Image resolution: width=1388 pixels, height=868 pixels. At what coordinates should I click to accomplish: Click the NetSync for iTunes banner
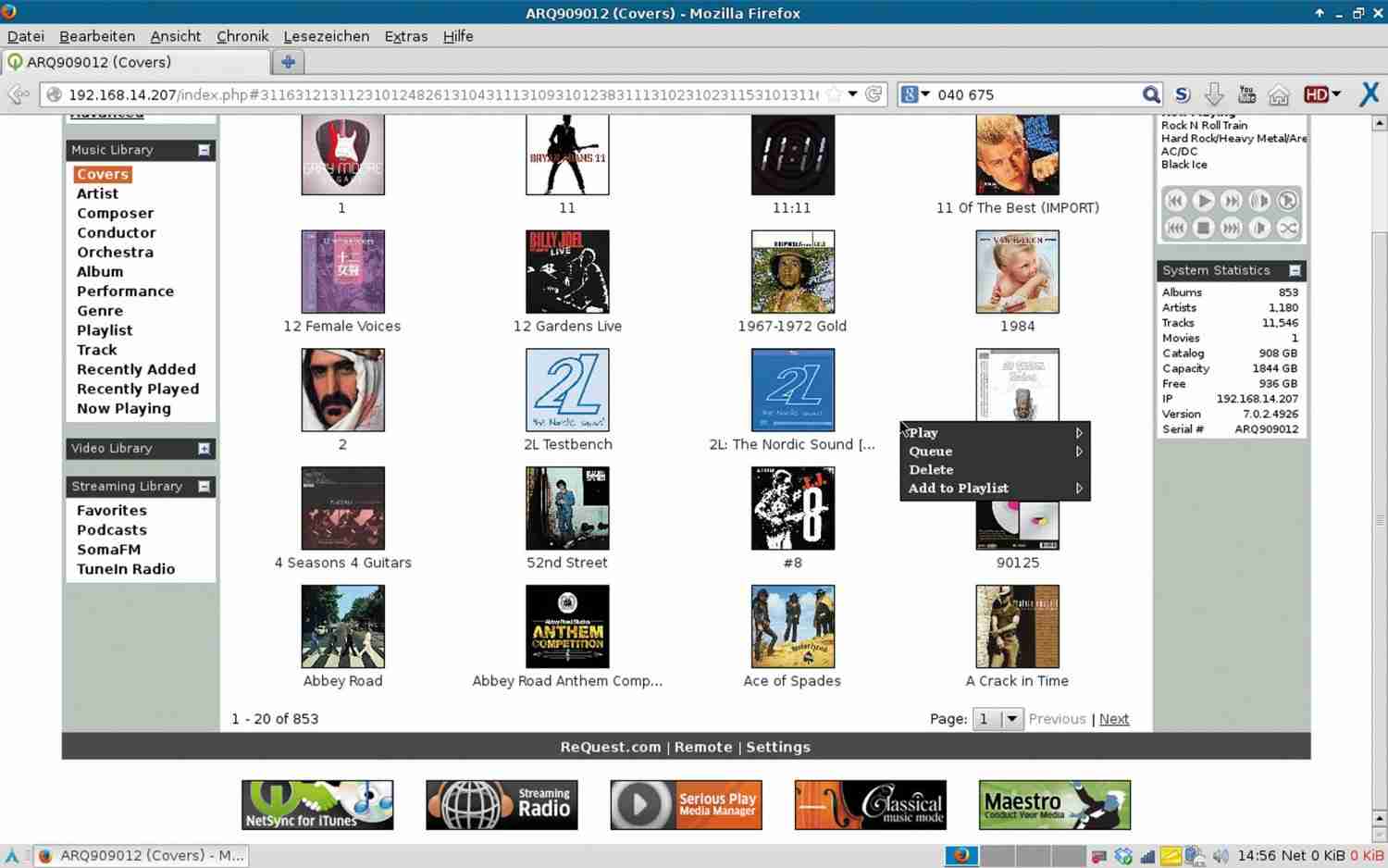coord(317,805)
